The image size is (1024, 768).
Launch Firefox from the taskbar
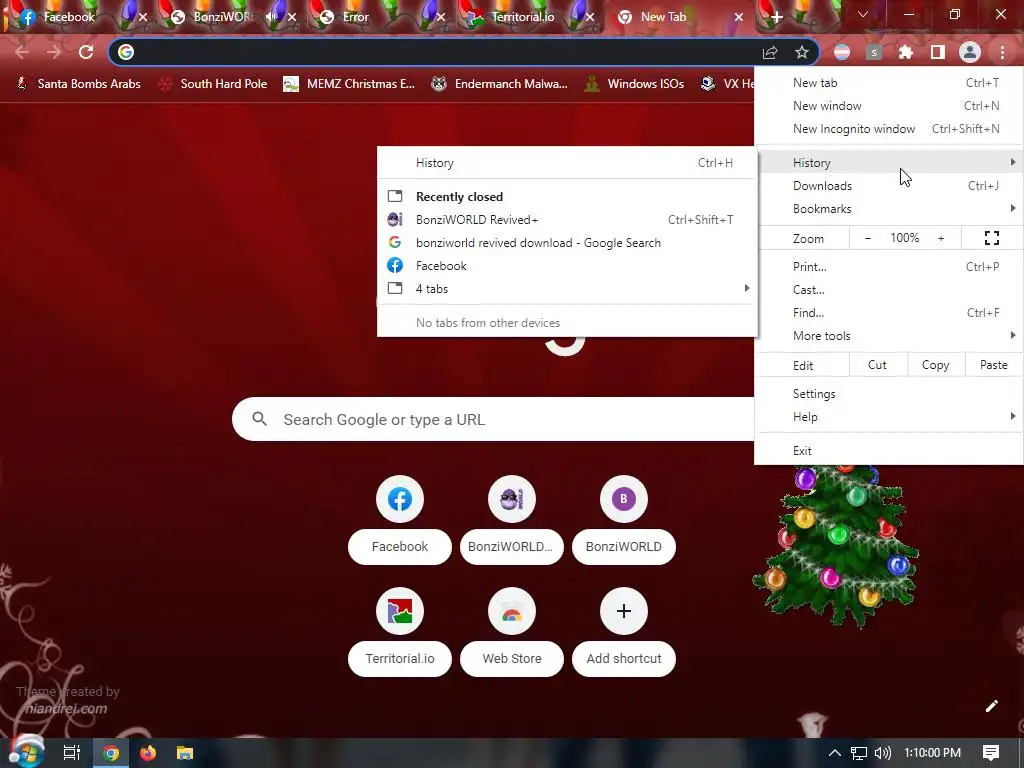click(x=148, y=753)
